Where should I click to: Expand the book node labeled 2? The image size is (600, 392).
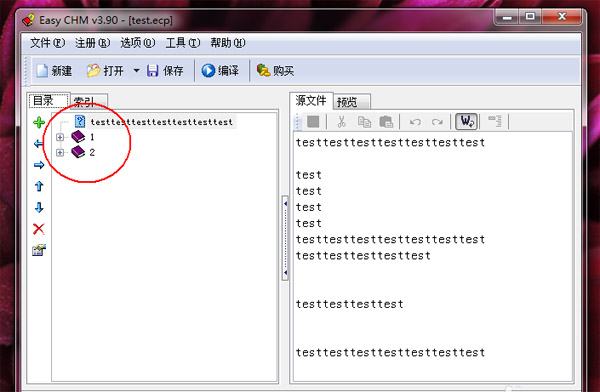point(60,153)
